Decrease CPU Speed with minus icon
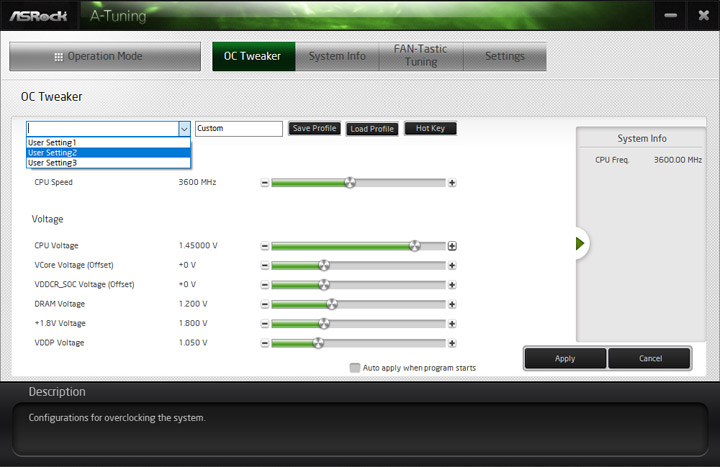 [x=264, y=183]
